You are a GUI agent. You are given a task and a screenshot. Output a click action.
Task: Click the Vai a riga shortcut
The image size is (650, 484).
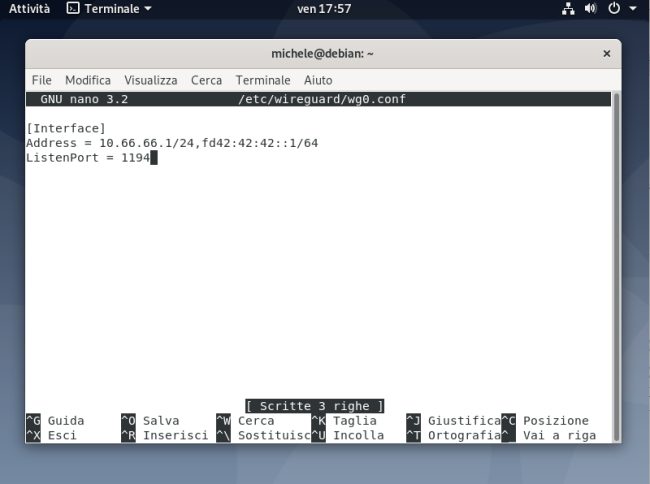coord(548,435)
